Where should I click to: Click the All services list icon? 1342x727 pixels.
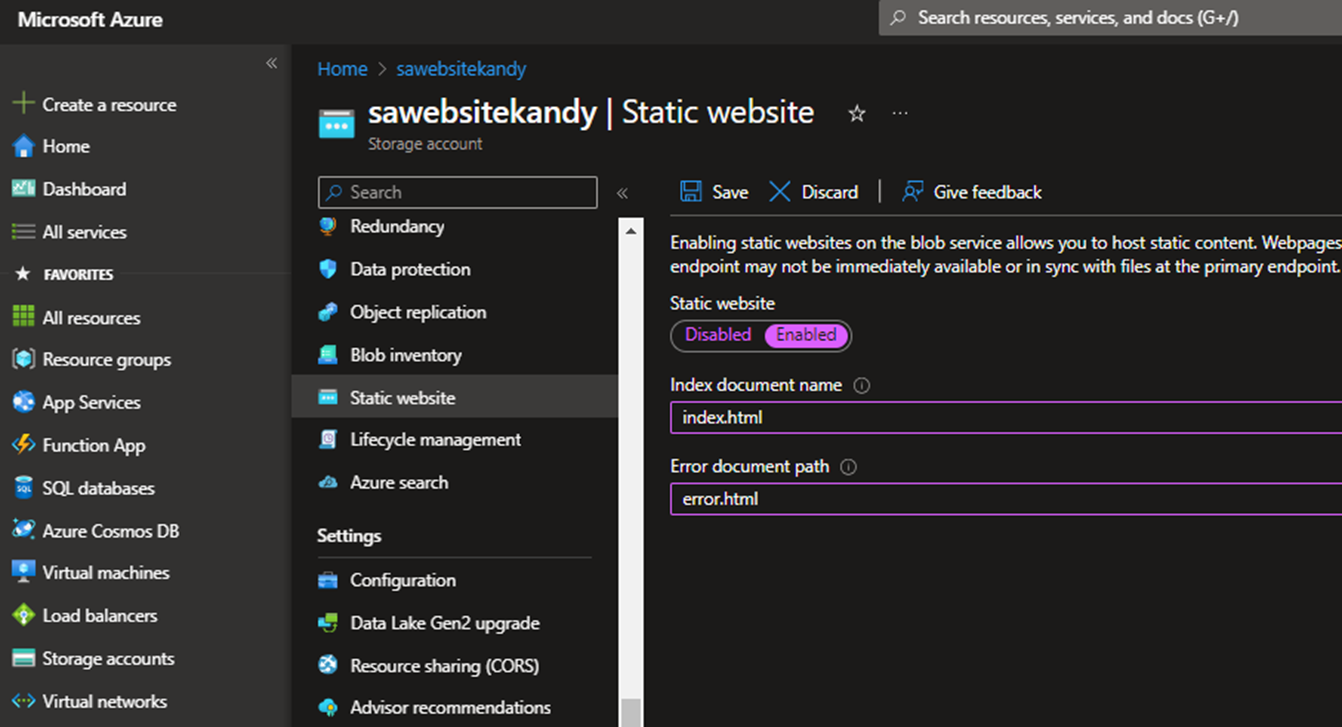point(23,232)
